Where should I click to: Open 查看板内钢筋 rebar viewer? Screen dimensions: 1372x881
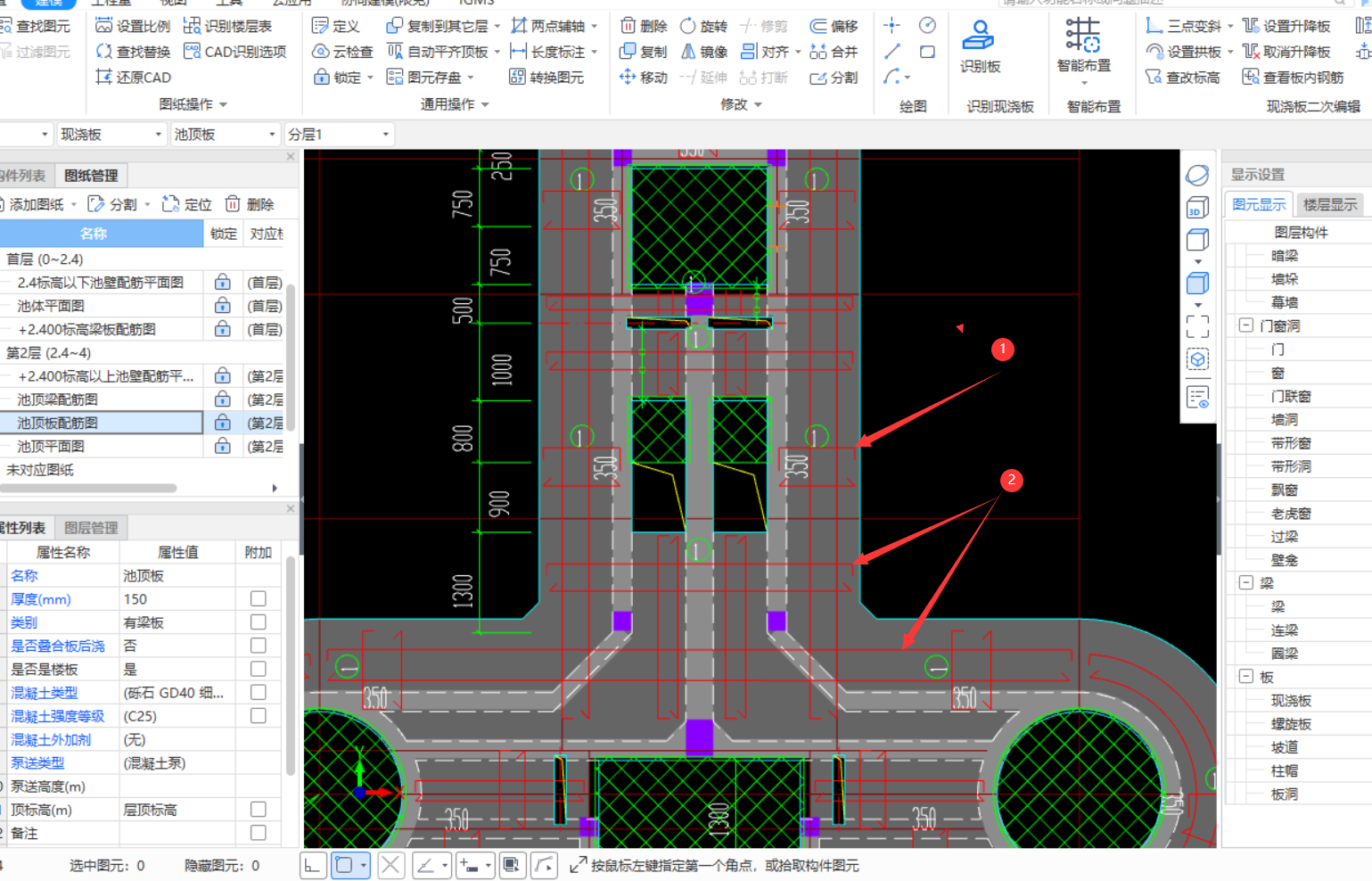point(1293,78)
